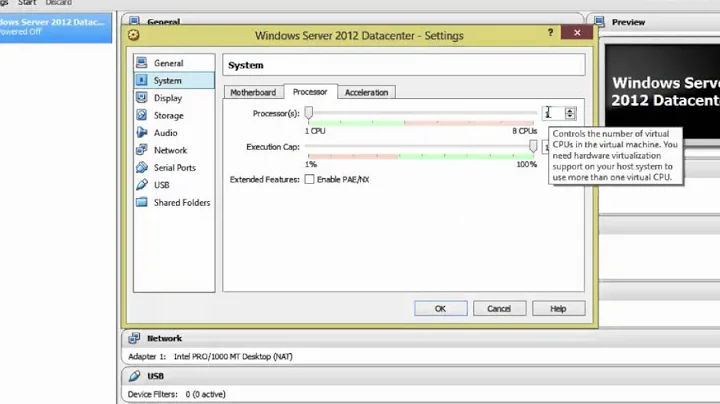Image resolution: width=720 pixels, height=404 pixels.
Task: Click the Discard toolbar button
Action: coord(58,3)
